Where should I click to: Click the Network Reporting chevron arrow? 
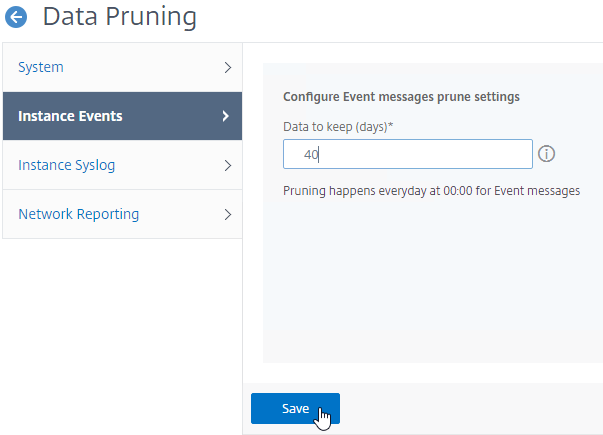228,214
